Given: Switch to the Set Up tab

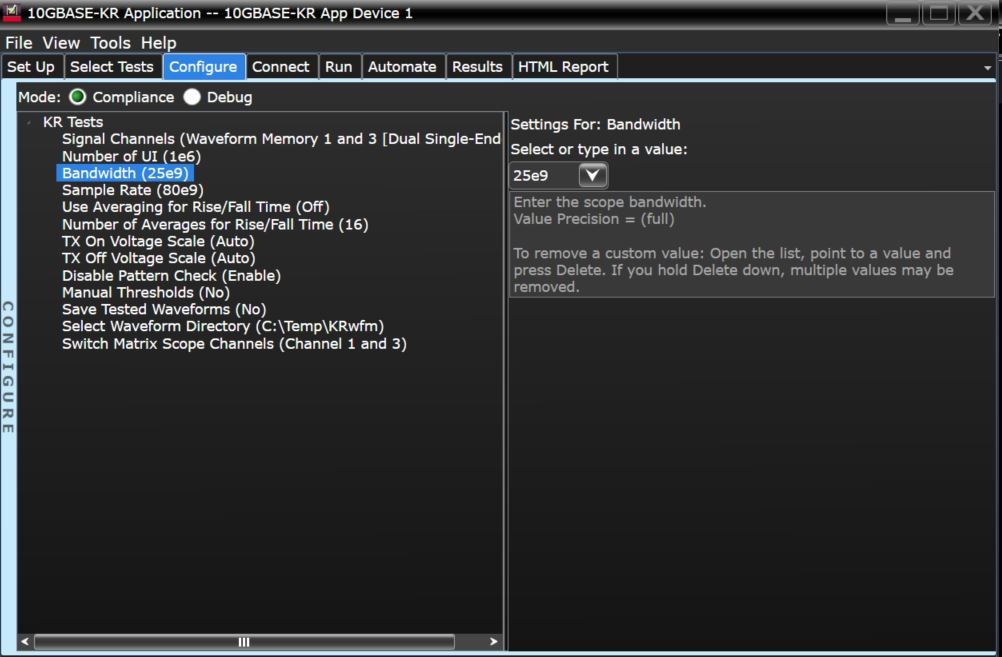Looking at the screenshot, I should (31, 66).
